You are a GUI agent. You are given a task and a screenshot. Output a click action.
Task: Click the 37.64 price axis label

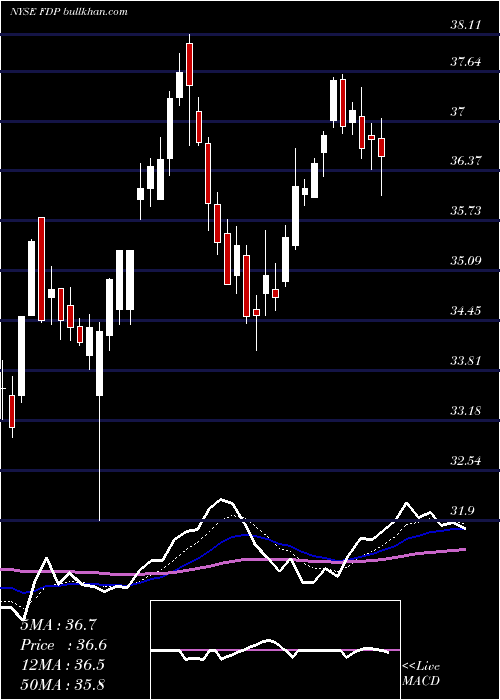pyautogui.click(x=466, y=62)
